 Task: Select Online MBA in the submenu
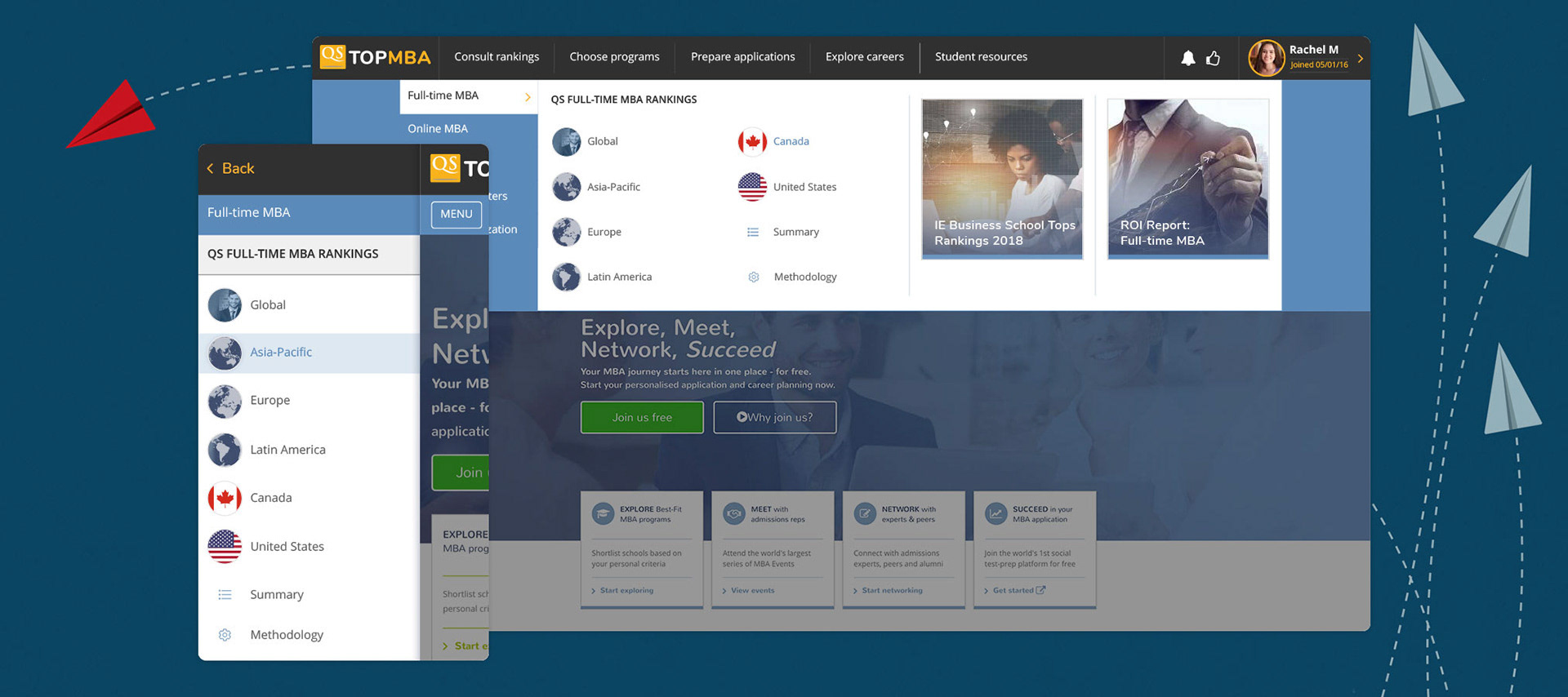point(438,129)
